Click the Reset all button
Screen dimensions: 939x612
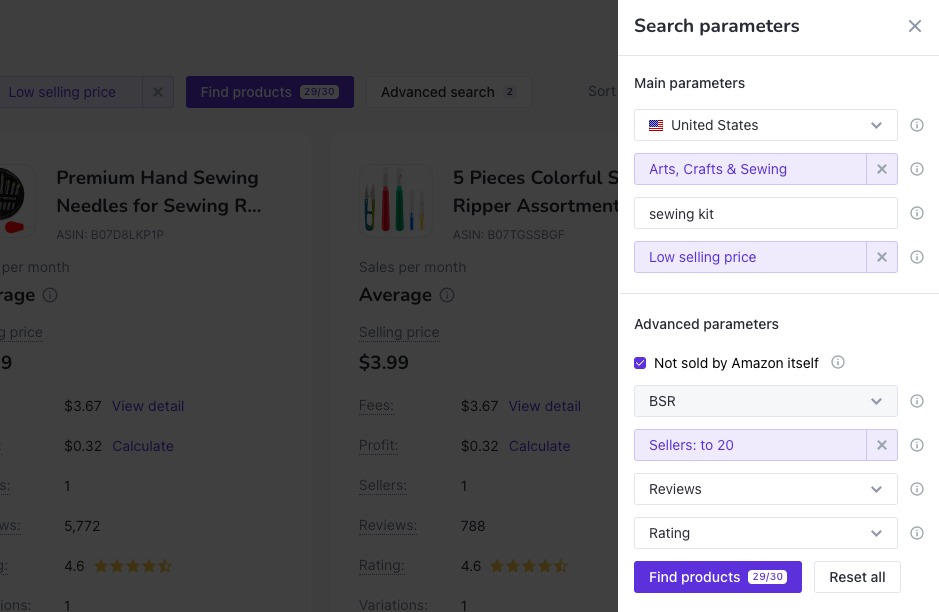[857, 577]
